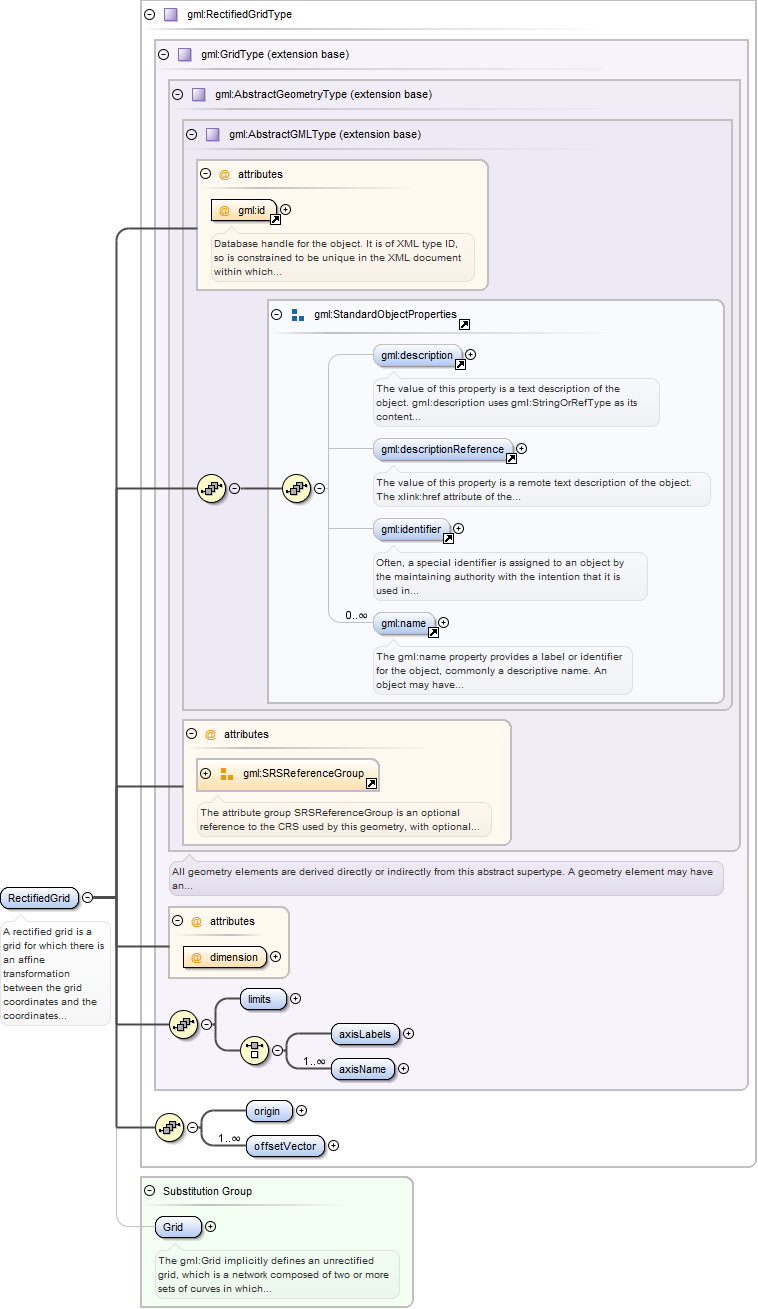Viewport: 758px width, 1309px height.
Task: Follow the gml:SRSReferenceGroup reference arrow
Action: point(371,784)
